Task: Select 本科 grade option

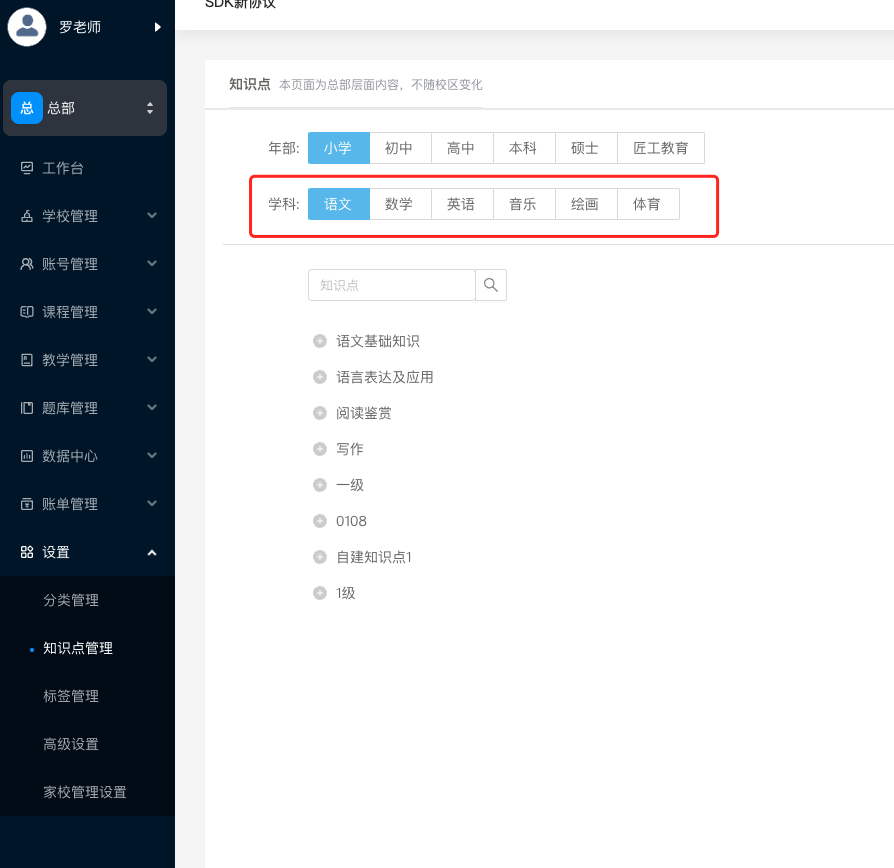Action: [524, 148]
